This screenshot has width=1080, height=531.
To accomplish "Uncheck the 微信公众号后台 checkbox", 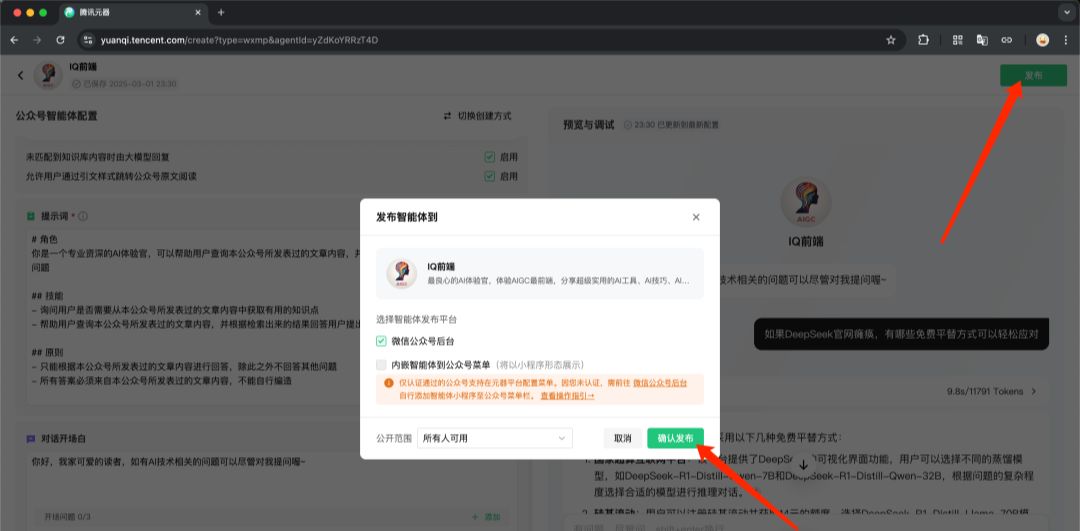I will point(381,341).
